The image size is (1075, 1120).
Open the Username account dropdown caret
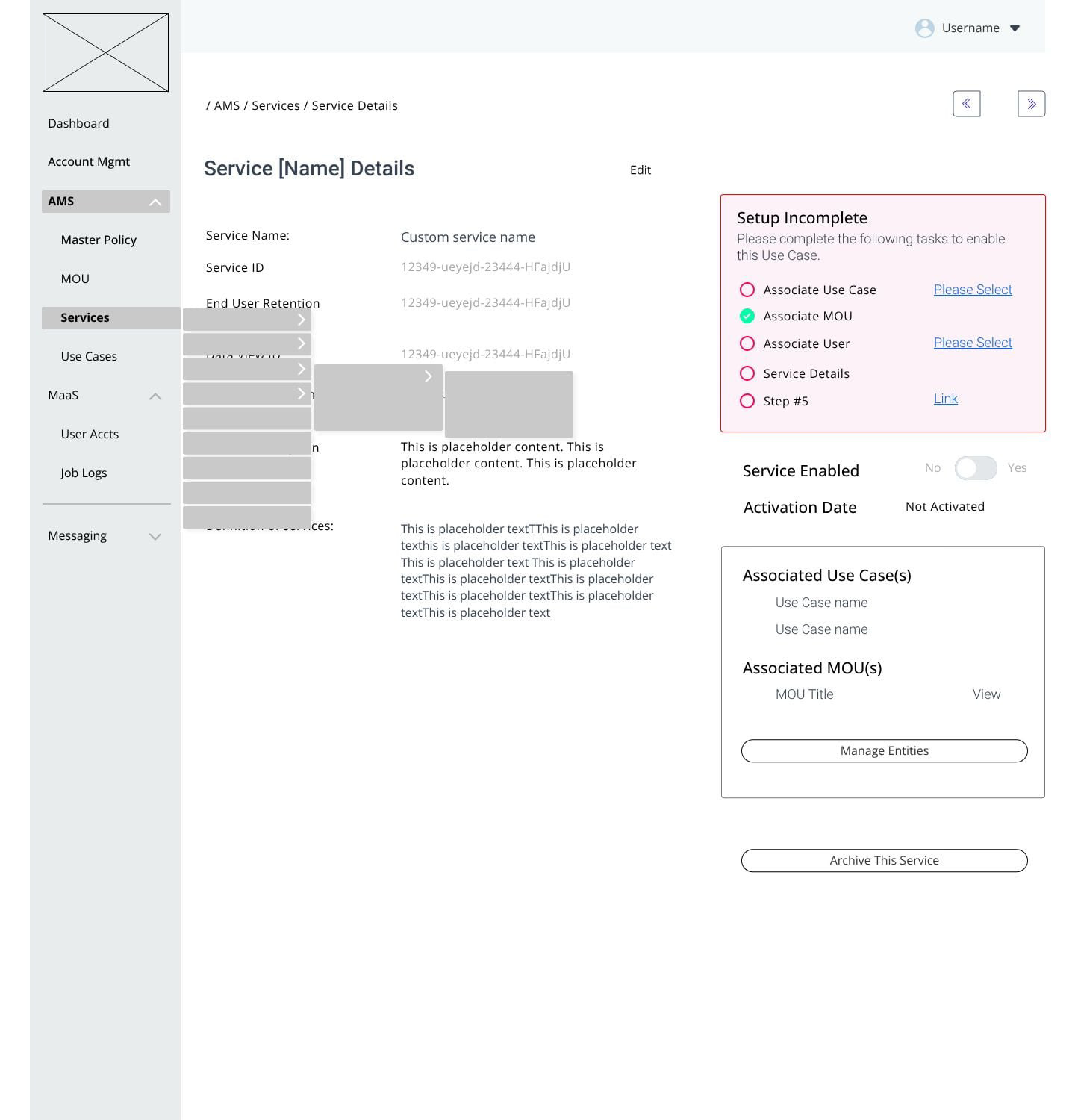pyautogui.click(x=1015, y=28)
